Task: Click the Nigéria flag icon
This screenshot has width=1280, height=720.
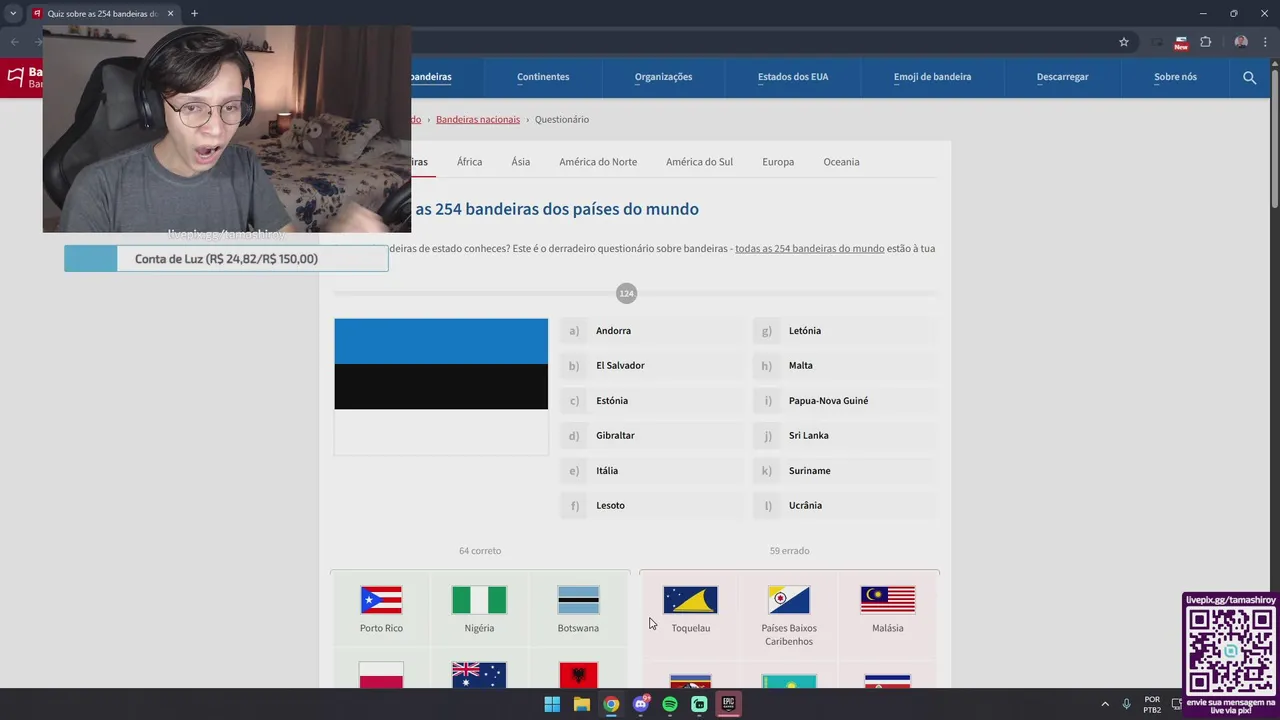Action: [479, 600]
